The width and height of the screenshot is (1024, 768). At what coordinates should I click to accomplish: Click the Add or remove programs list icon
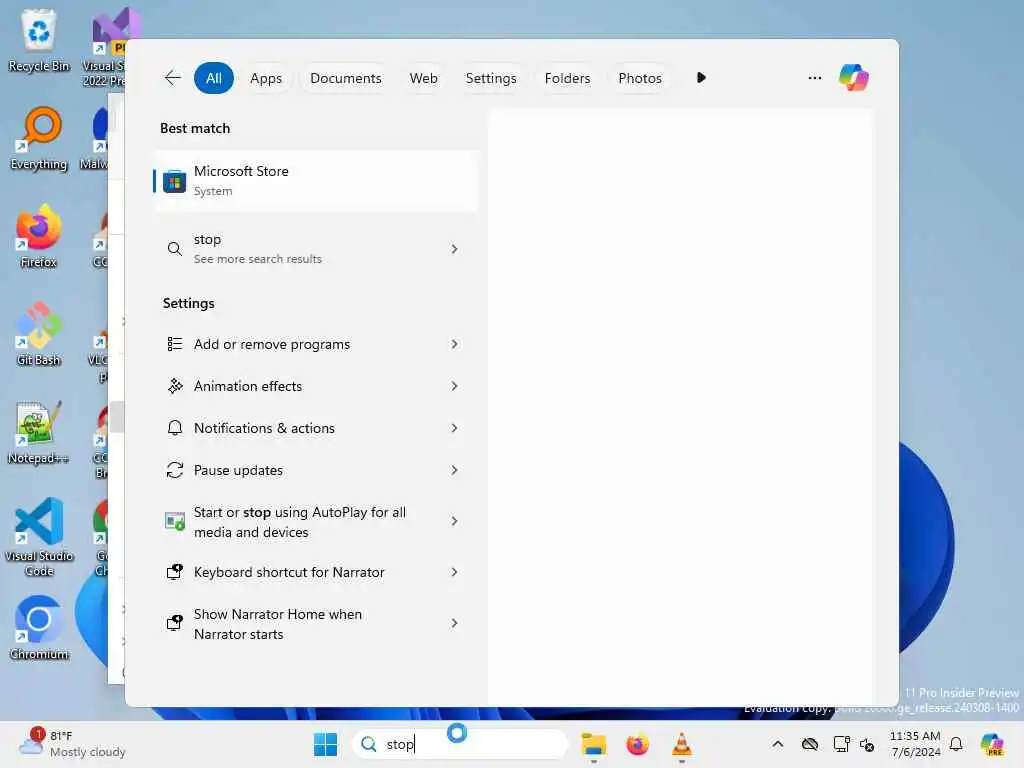click(x=174, y=344)
